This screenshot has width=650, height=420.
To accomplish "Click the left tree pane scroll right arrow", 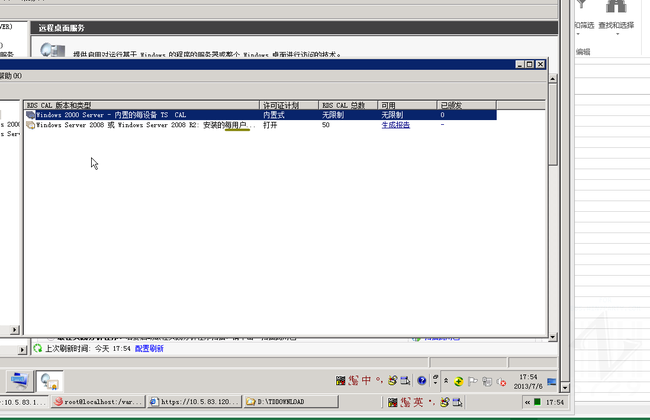I will (x=15, y=330).
